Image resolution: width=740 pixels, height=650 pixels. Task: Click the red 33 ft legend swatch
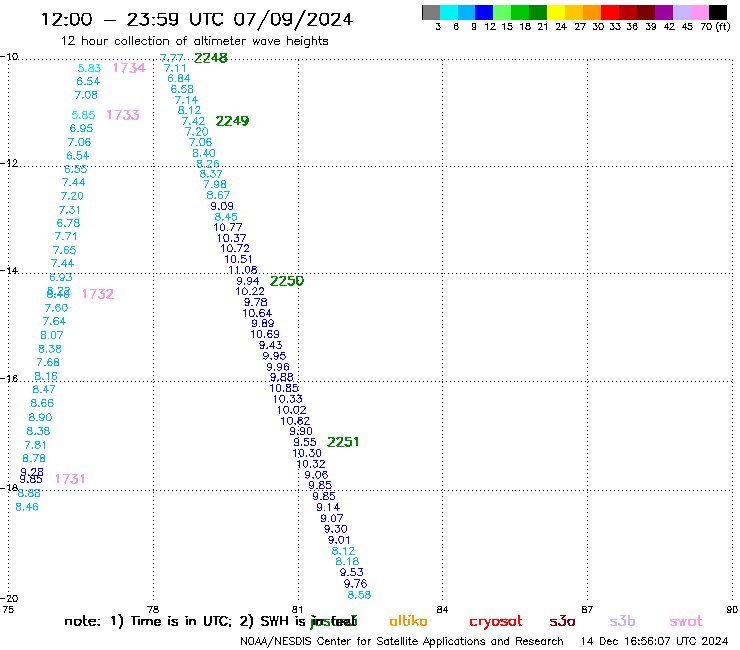[x=609, y=13]
